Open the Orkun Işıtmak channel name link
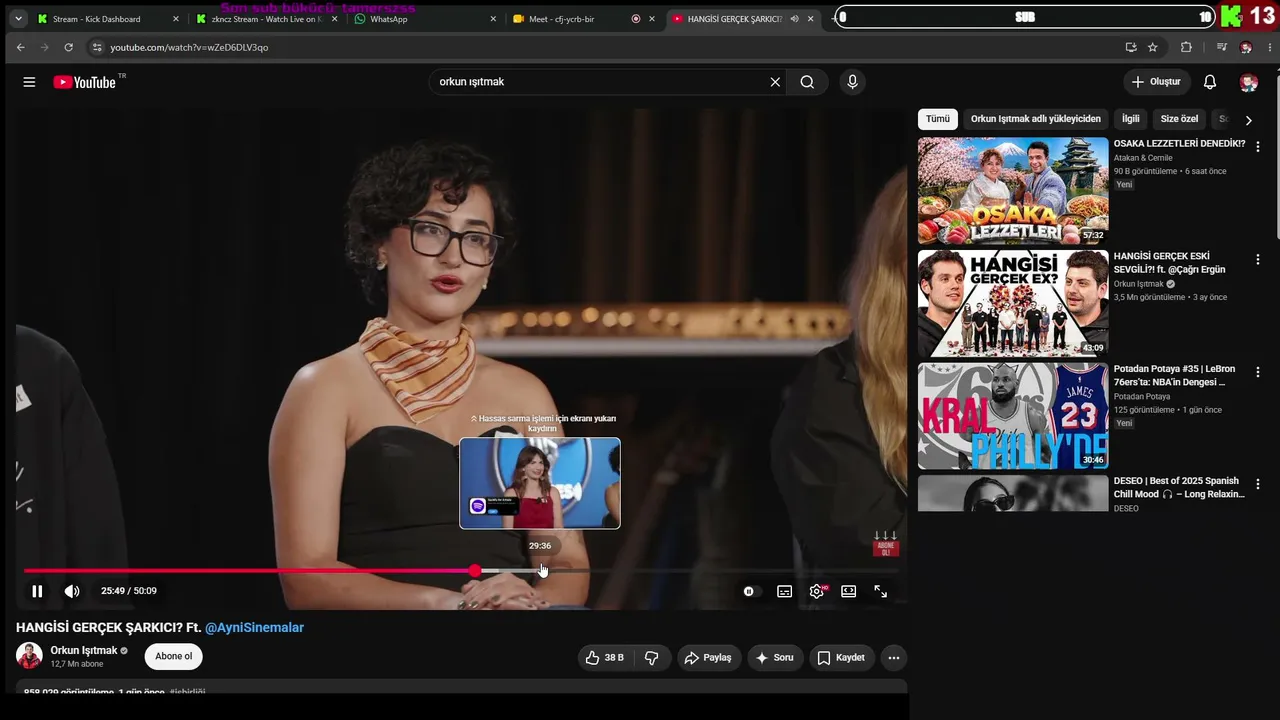 click(84, 650)
